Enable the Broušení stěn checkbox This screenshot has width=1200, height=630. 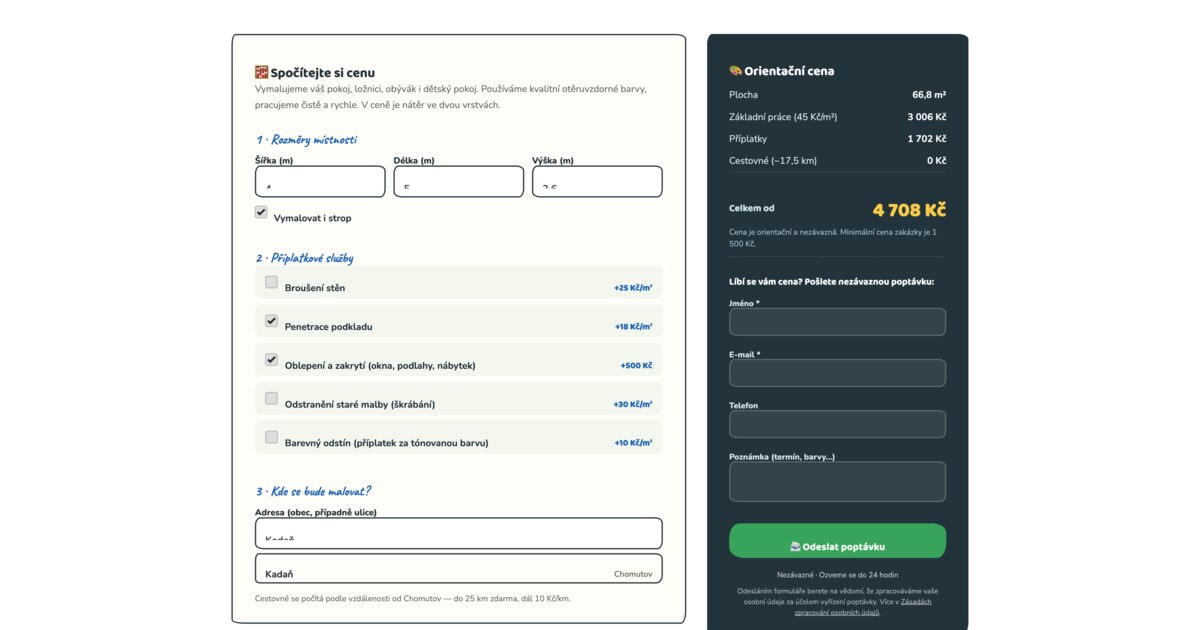click(x=271, y=282)
